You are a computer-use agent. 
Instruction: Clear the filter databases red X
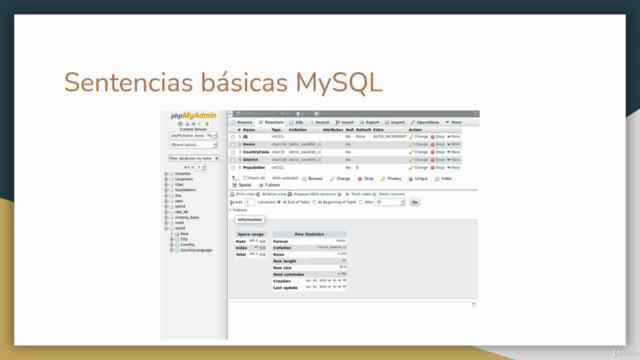[x=217, y=158]
